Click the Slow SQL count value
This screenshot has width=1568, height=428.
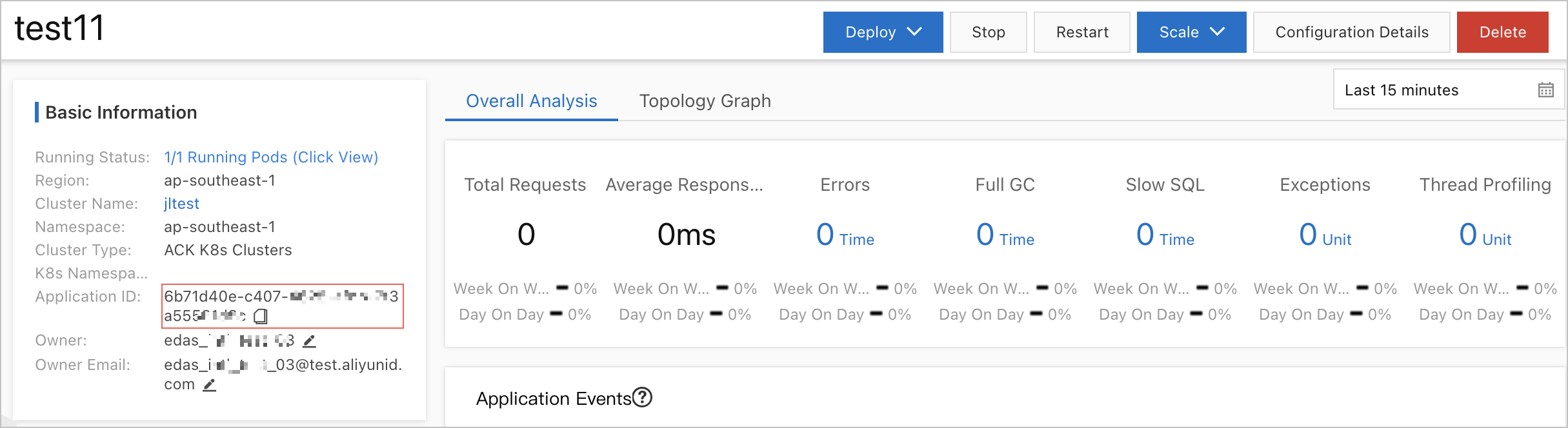click(x=1145, y=235)
